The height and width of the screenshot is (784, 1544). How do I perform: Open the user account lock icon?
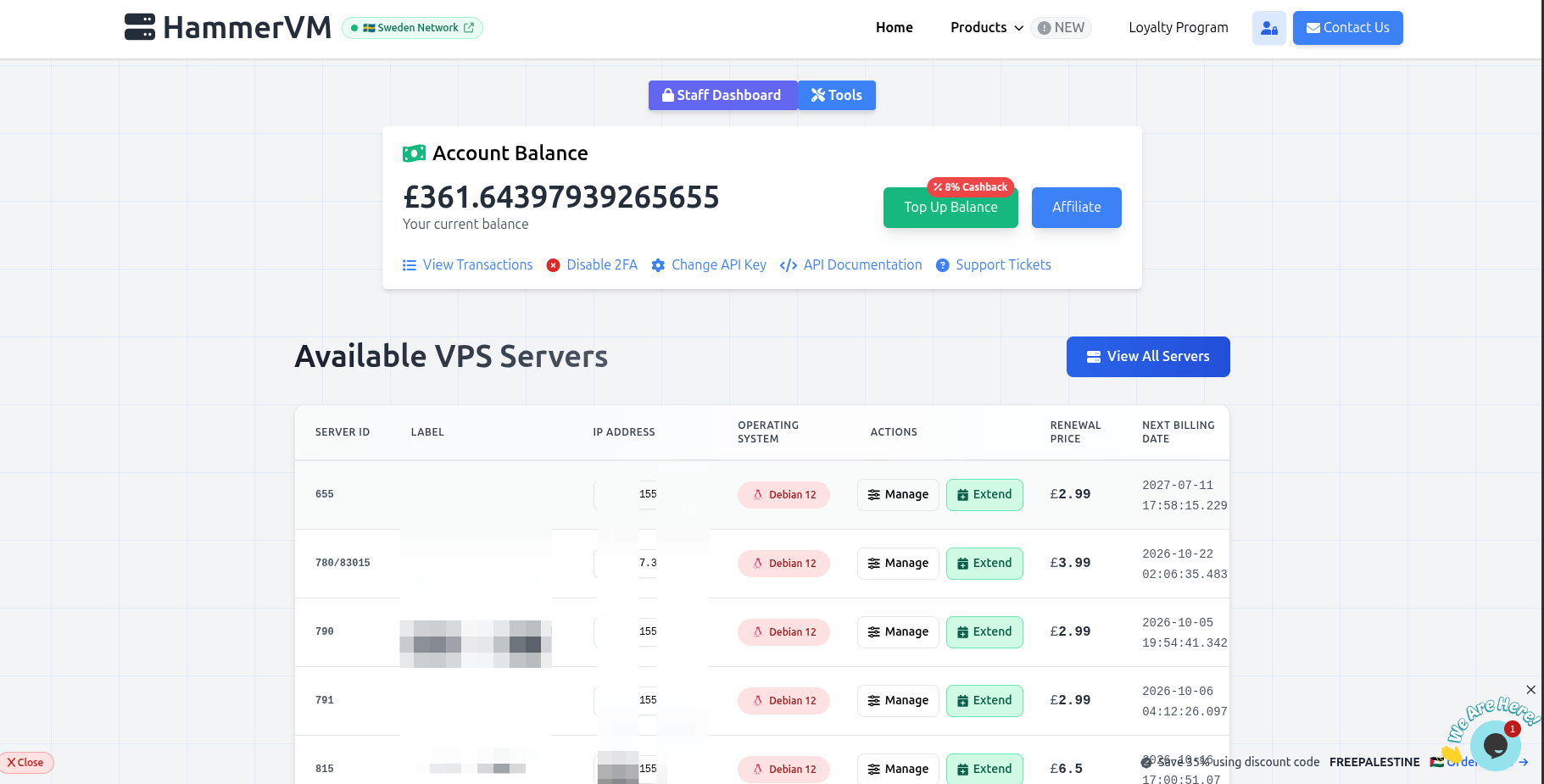point(1268,28)
